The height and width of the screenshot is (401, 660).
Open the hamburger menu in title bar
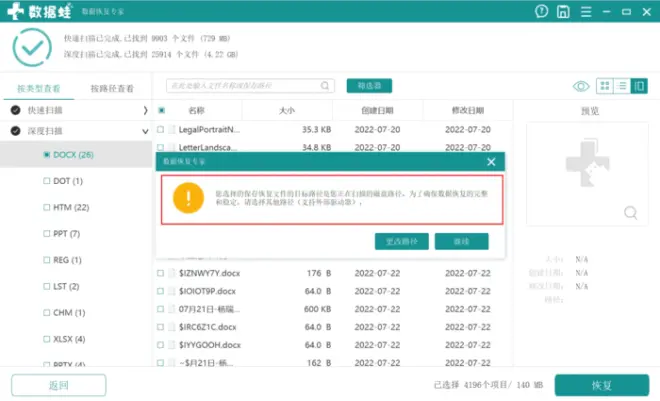[586, 12]
